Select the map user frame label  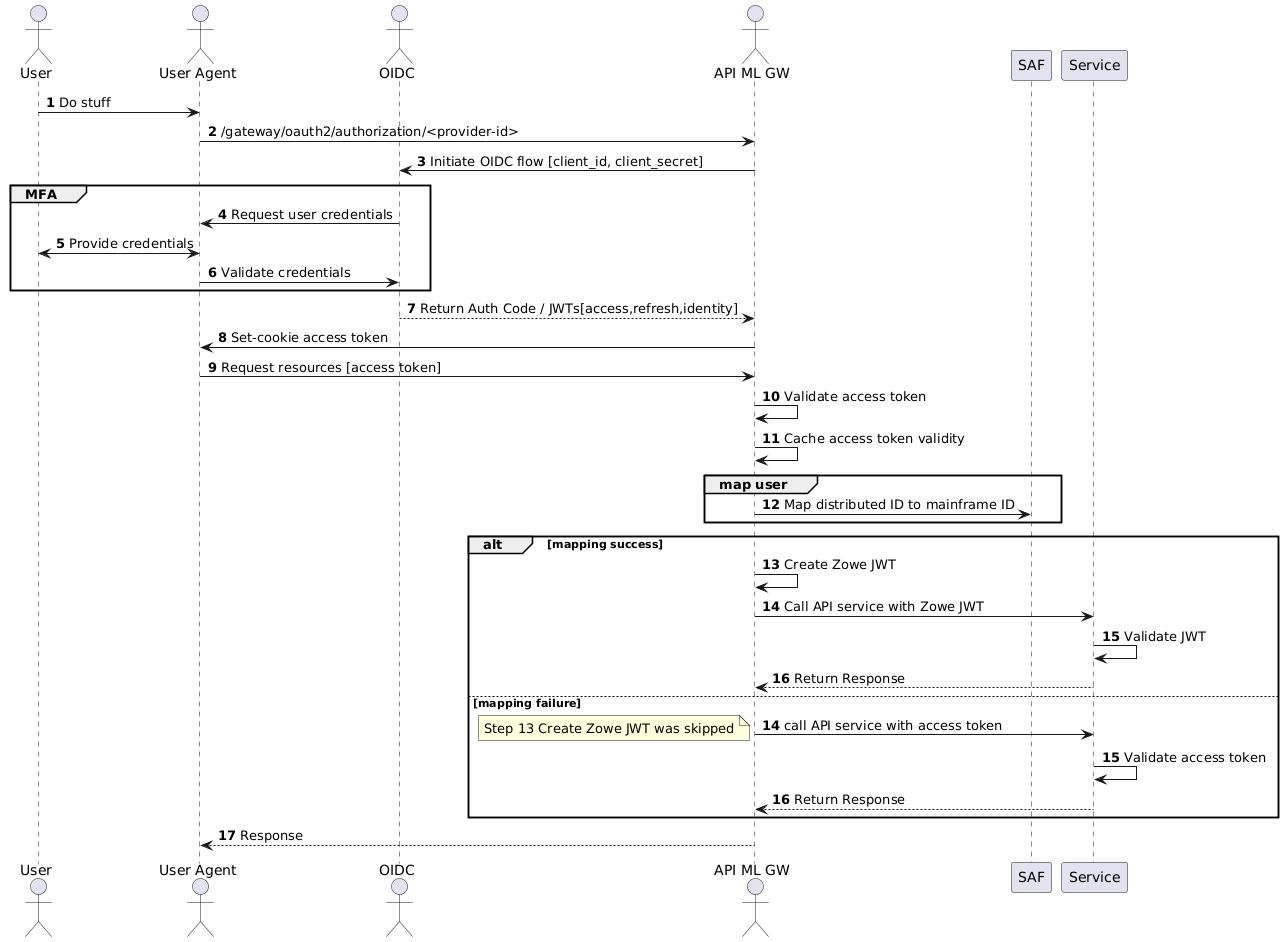tap(751, 484)
